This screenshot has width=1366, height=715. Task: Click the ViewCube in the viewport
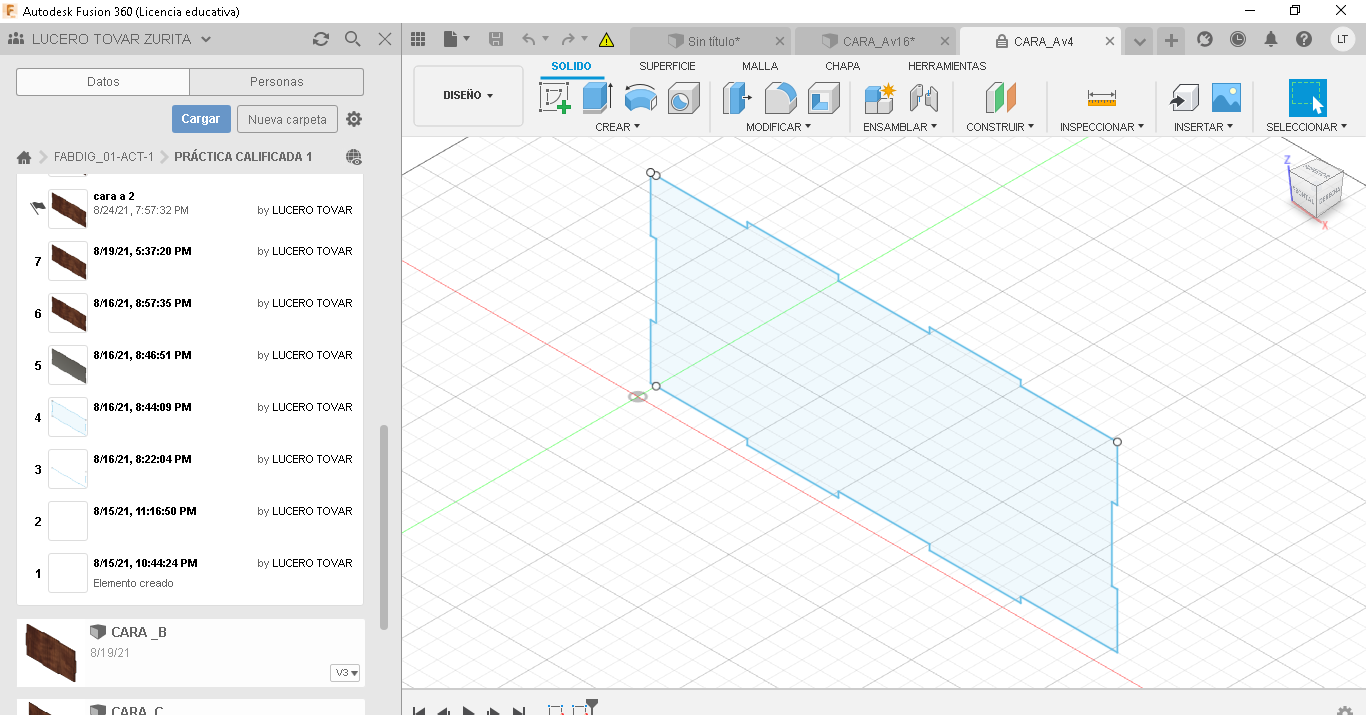click(x=1314, y=188)
